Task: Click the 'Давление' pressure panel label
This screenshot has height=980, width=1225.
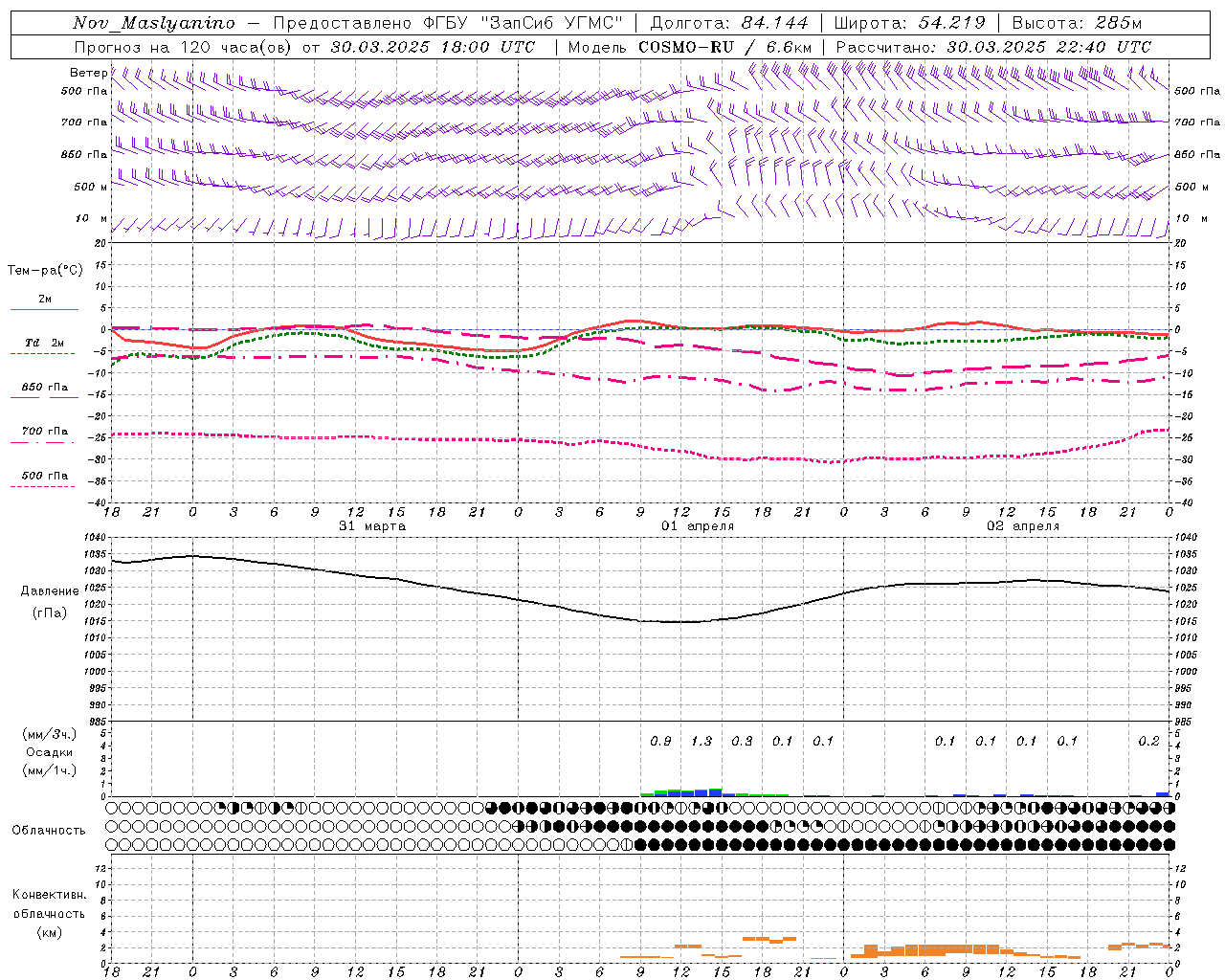Action: [x=50, y=590]
